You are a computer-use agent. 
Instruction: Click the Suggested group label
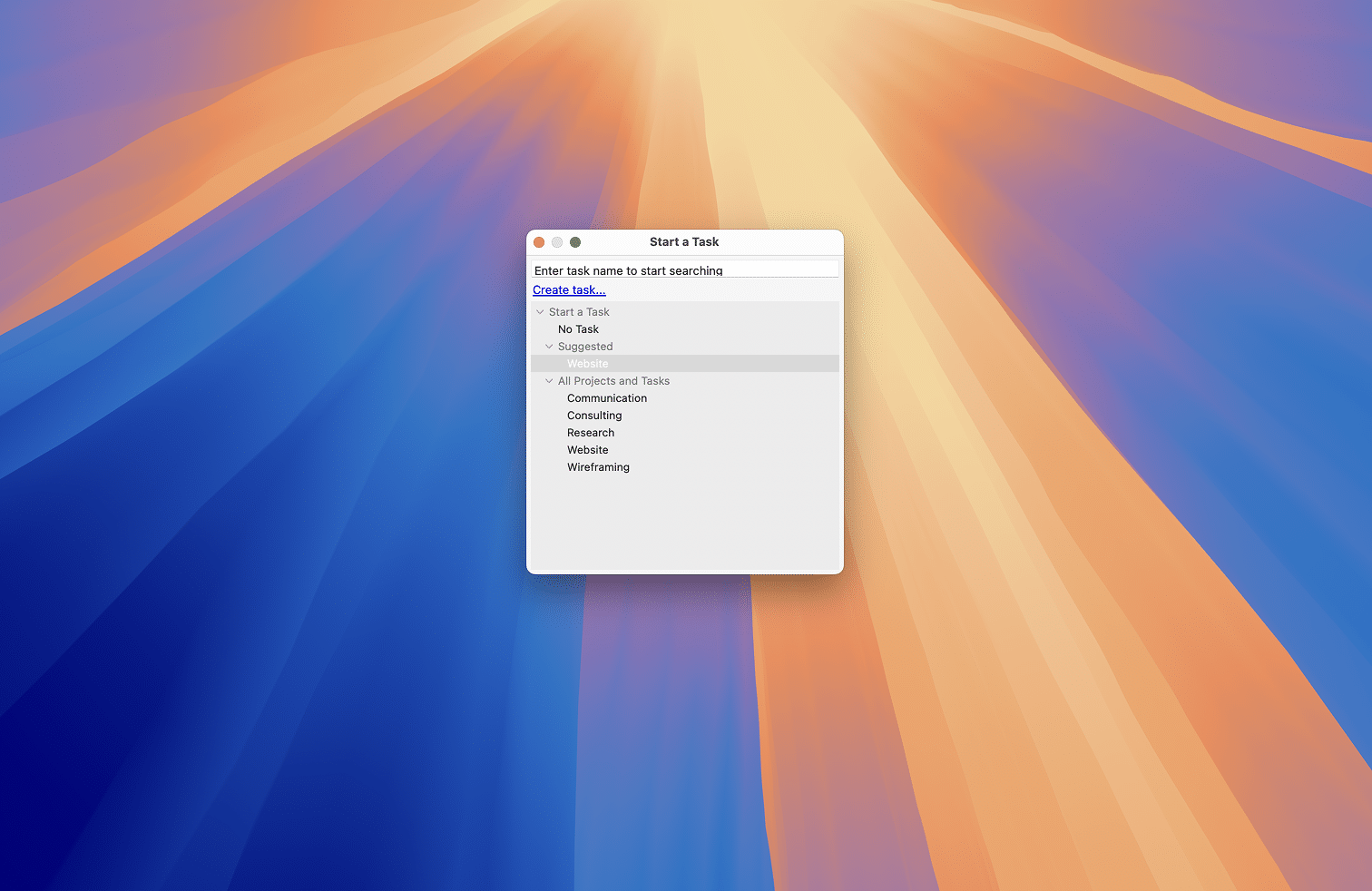[585, 347]
